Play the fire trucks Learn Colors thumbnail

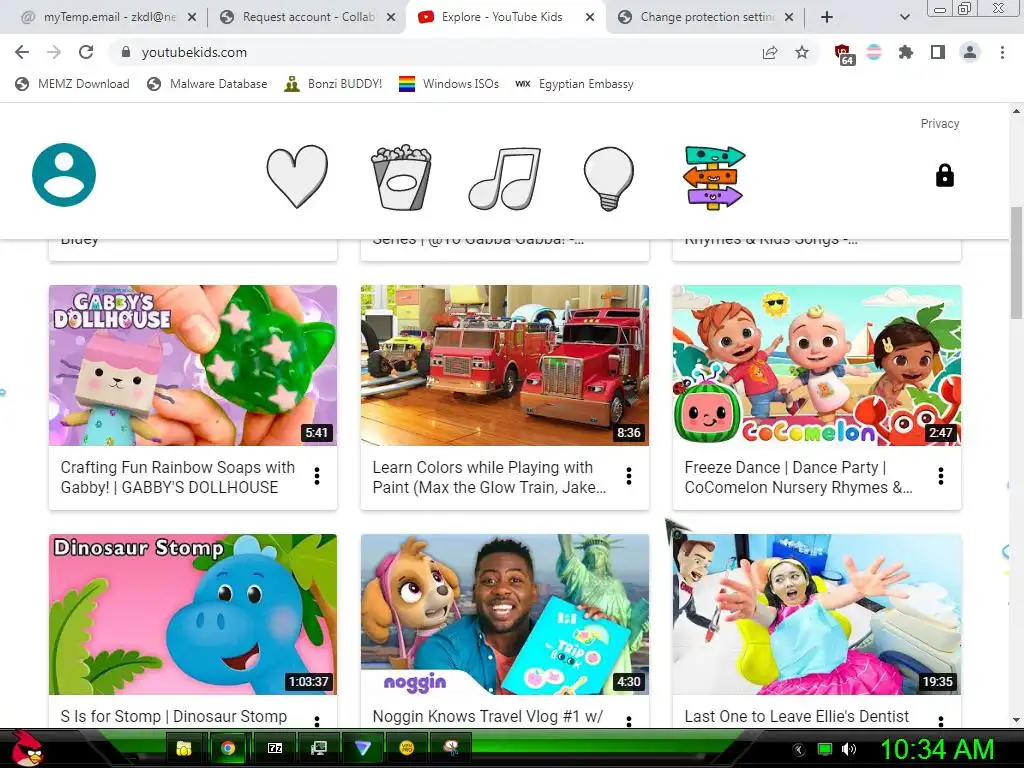point(505,365)
